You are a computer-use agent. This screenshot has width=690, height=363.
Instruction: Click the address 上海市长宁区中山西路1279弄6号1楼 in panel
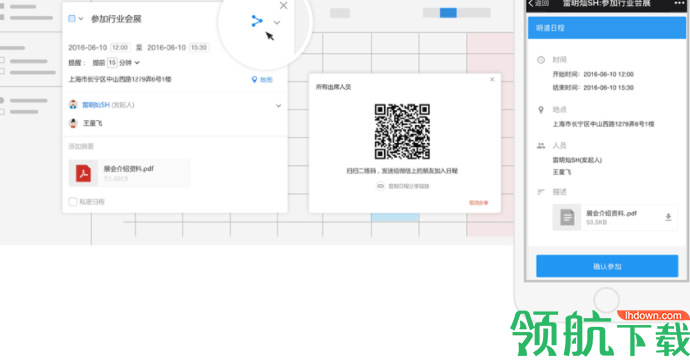[120, 79]
